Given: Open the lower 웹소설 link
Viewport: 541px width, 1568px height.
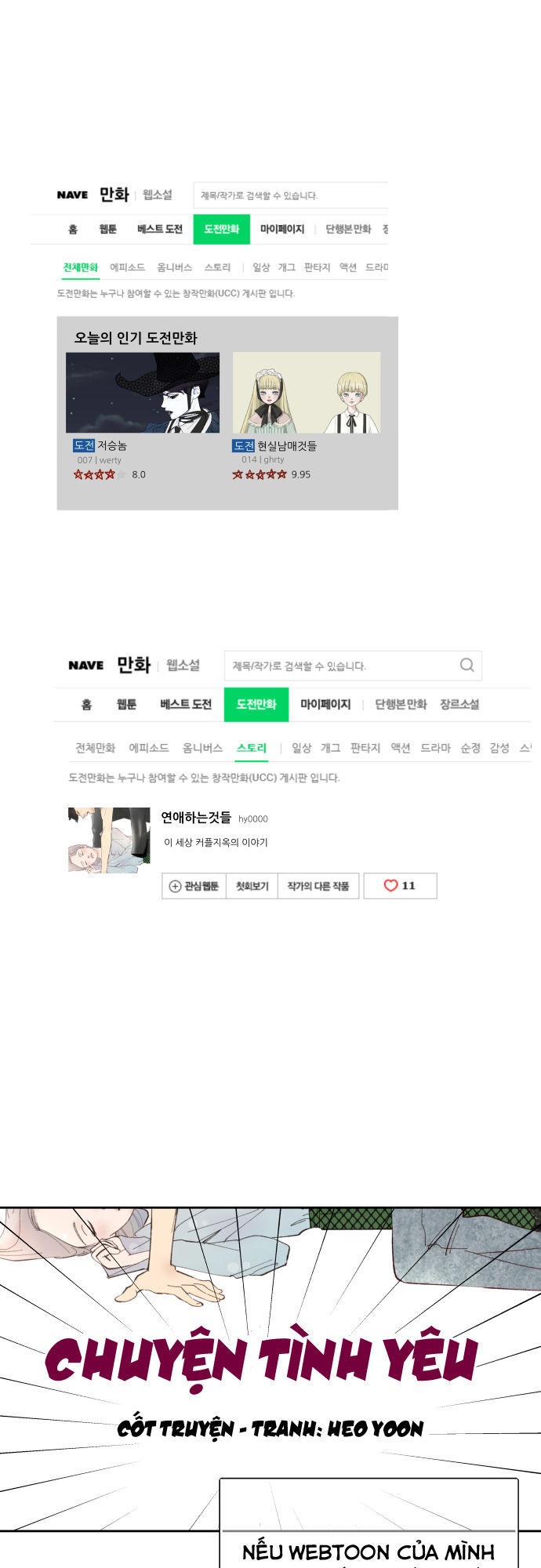Looking at the screenshot, I should [183, 665].
